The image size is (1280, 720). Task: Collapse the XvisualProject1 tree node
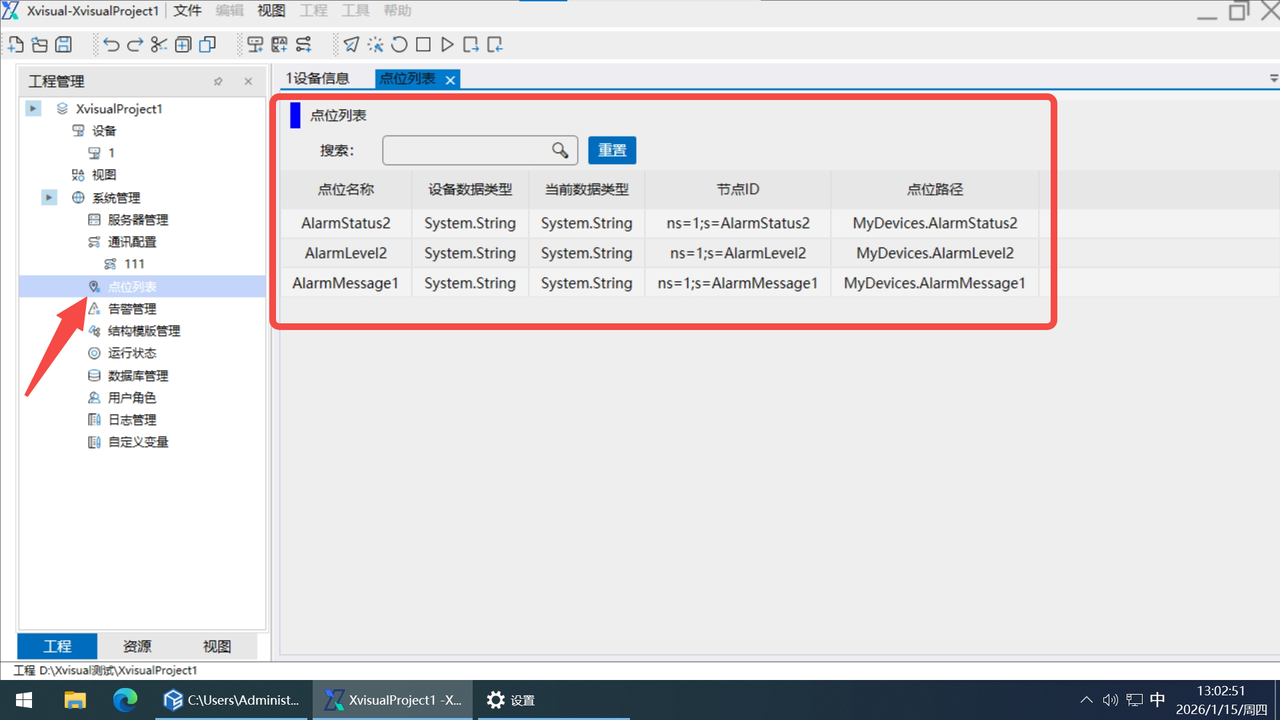(34, 108)
